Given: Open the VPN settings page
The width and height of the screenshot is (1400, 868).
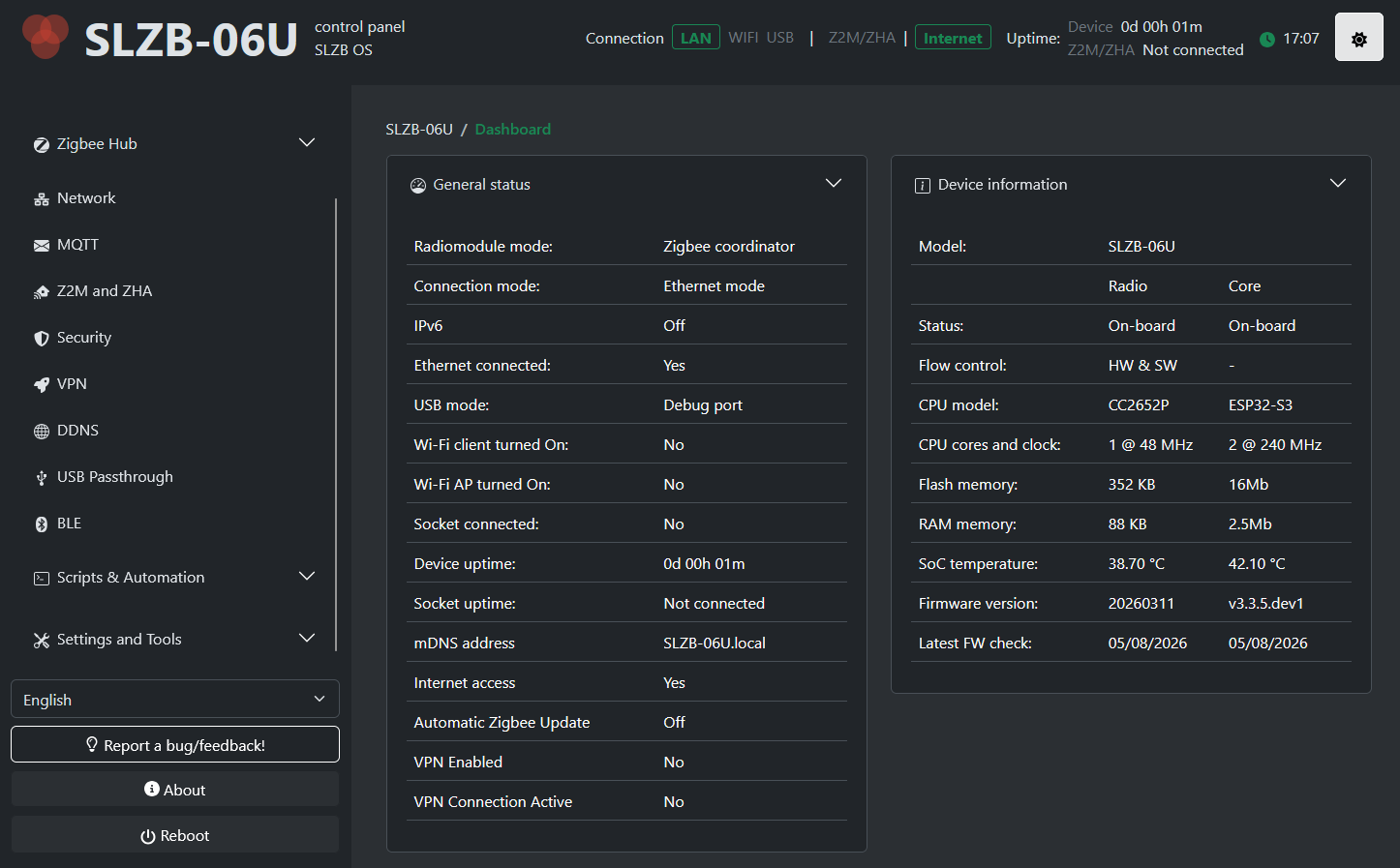Looking at the screenshot, I should [x=72, y=384].
